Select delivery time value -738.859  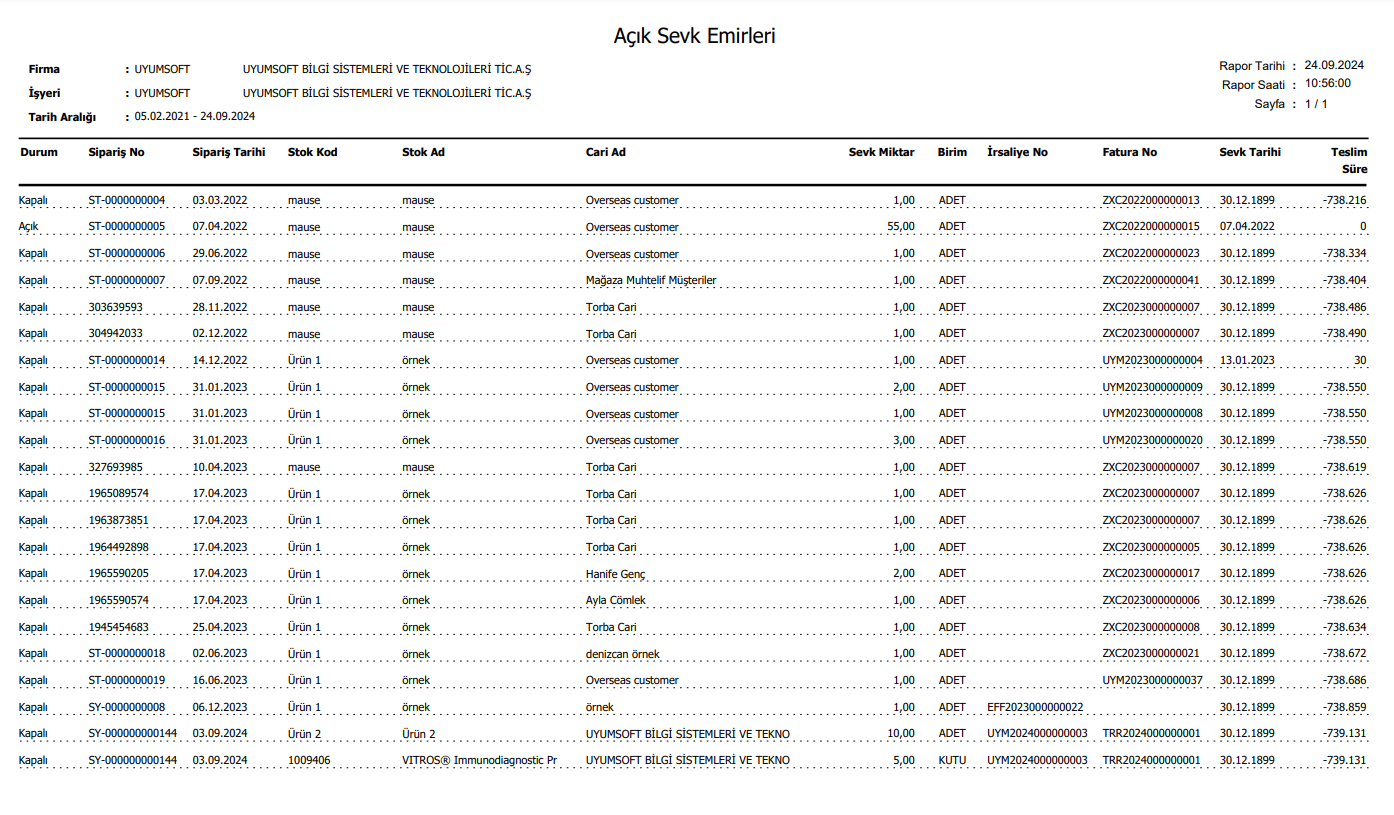click(1344, 707)
